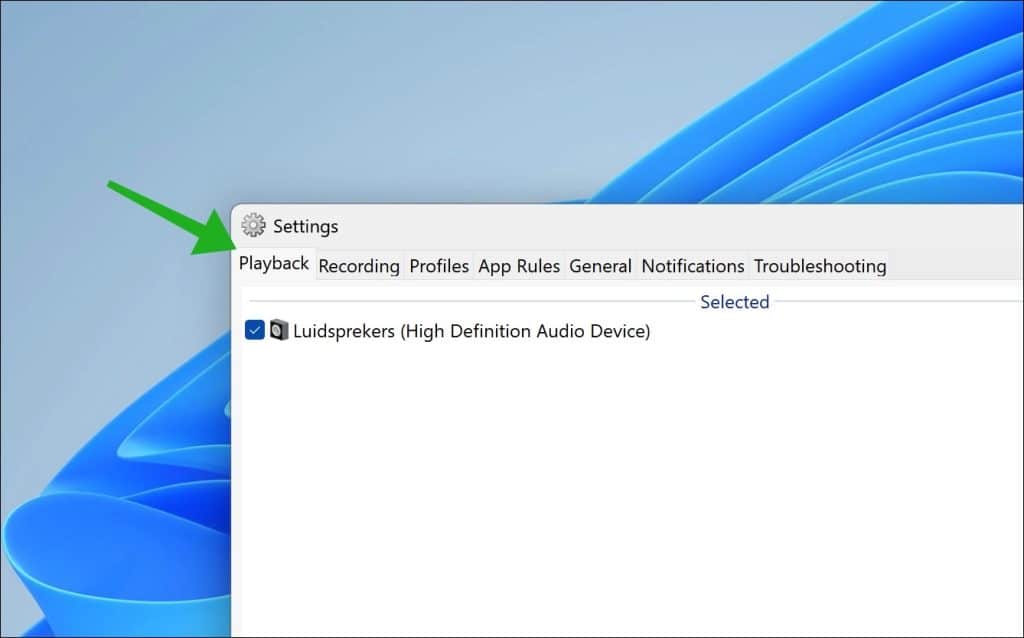Click empty title bar area right of Settings
Viewport: 1024px width, 638px height.
pos(679,226)
